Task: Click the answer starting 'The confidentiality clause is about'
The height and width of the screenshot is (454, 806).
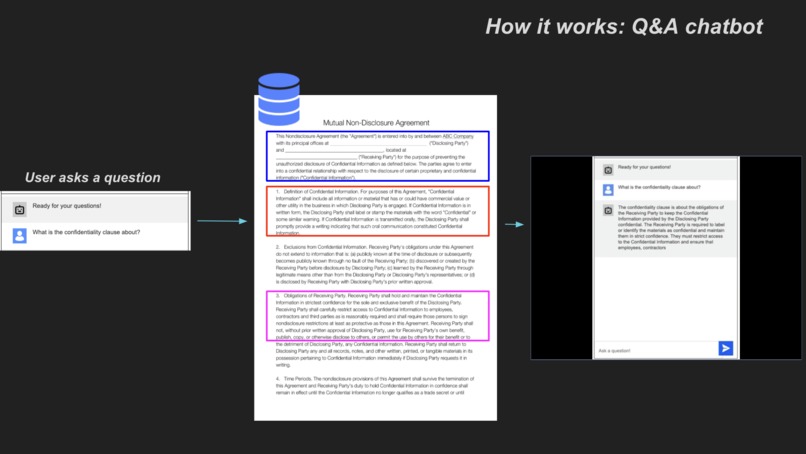Action: (x=671, y=227)
